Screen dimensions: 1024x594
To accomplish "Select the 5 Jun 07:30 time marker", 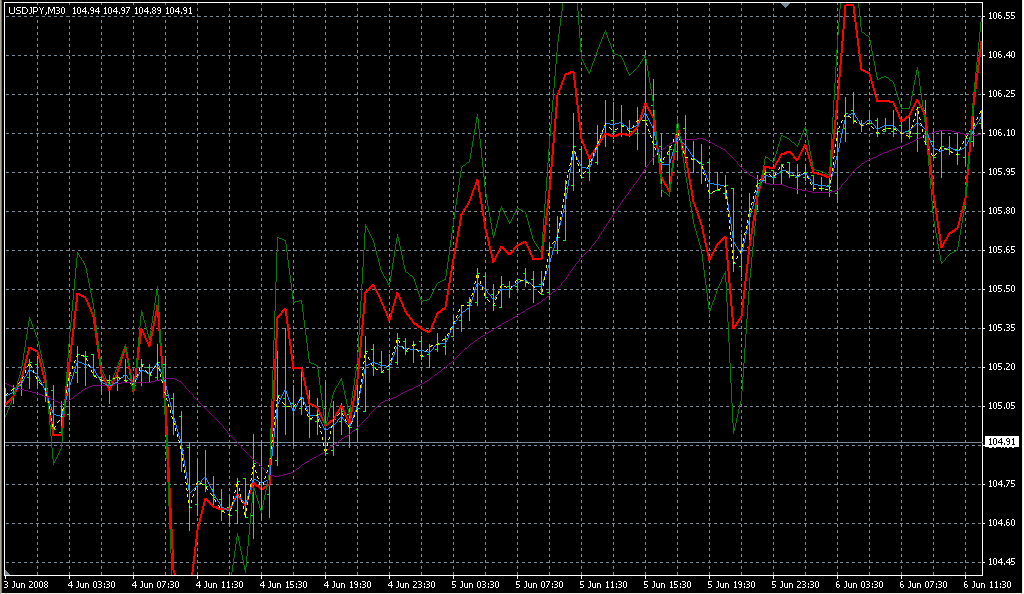I will click(x=539, y=584).
